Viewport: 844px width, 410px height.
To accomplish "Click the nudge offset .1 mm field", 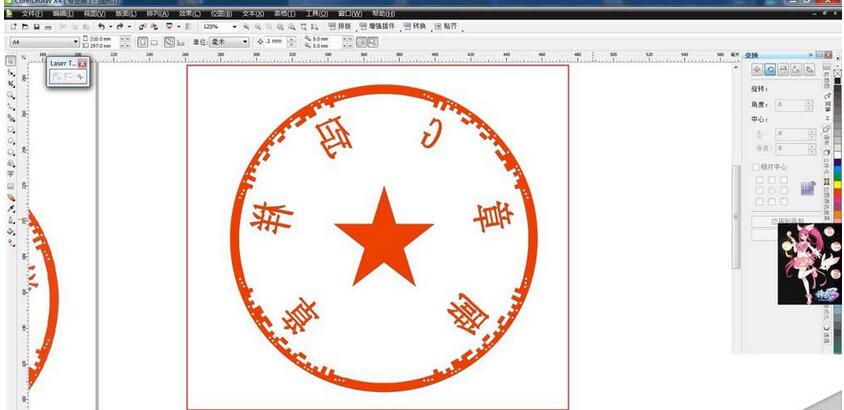I will pos(275,41).
